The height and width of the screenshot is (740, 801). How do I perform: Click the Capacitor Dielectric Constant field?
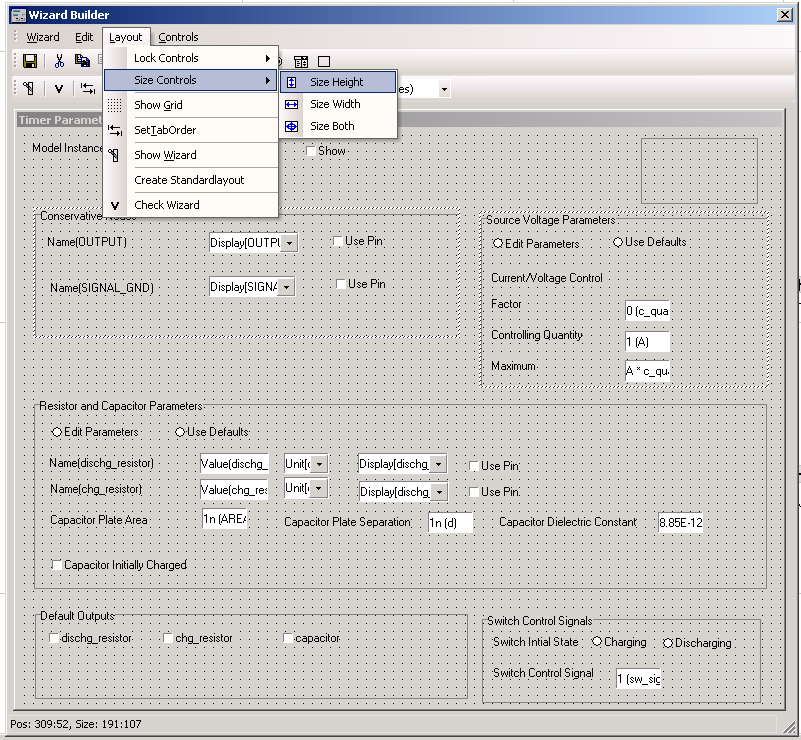[x=680, y=522]
